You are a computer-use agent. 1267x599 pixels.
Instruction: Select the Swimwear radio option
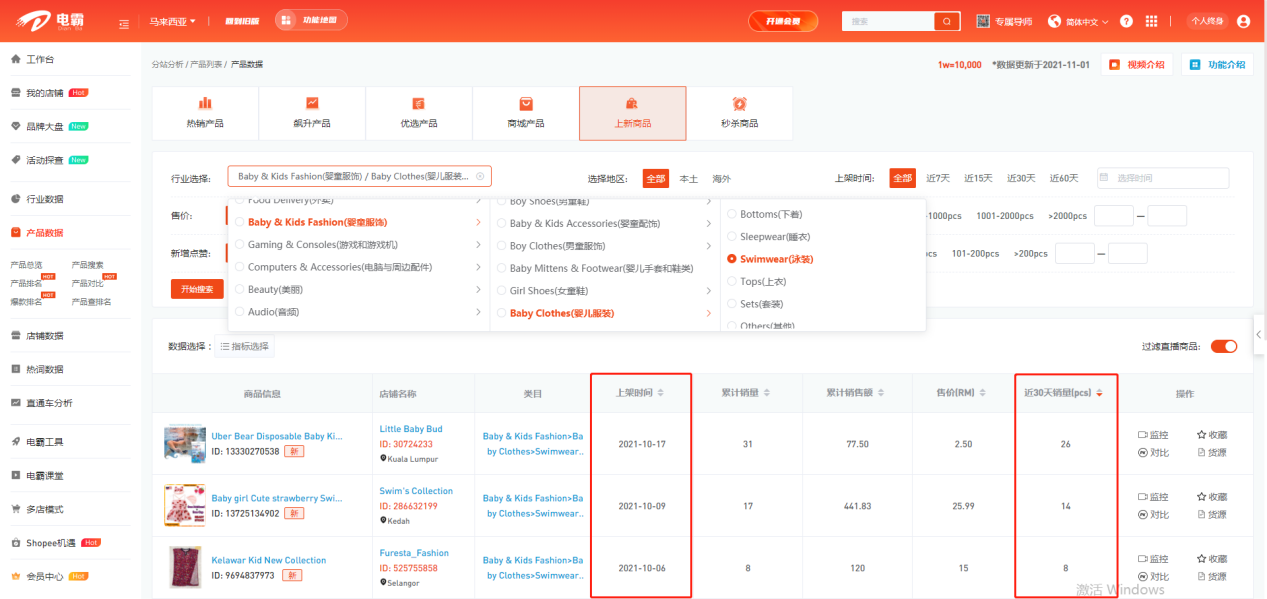(x=733, y=259)
